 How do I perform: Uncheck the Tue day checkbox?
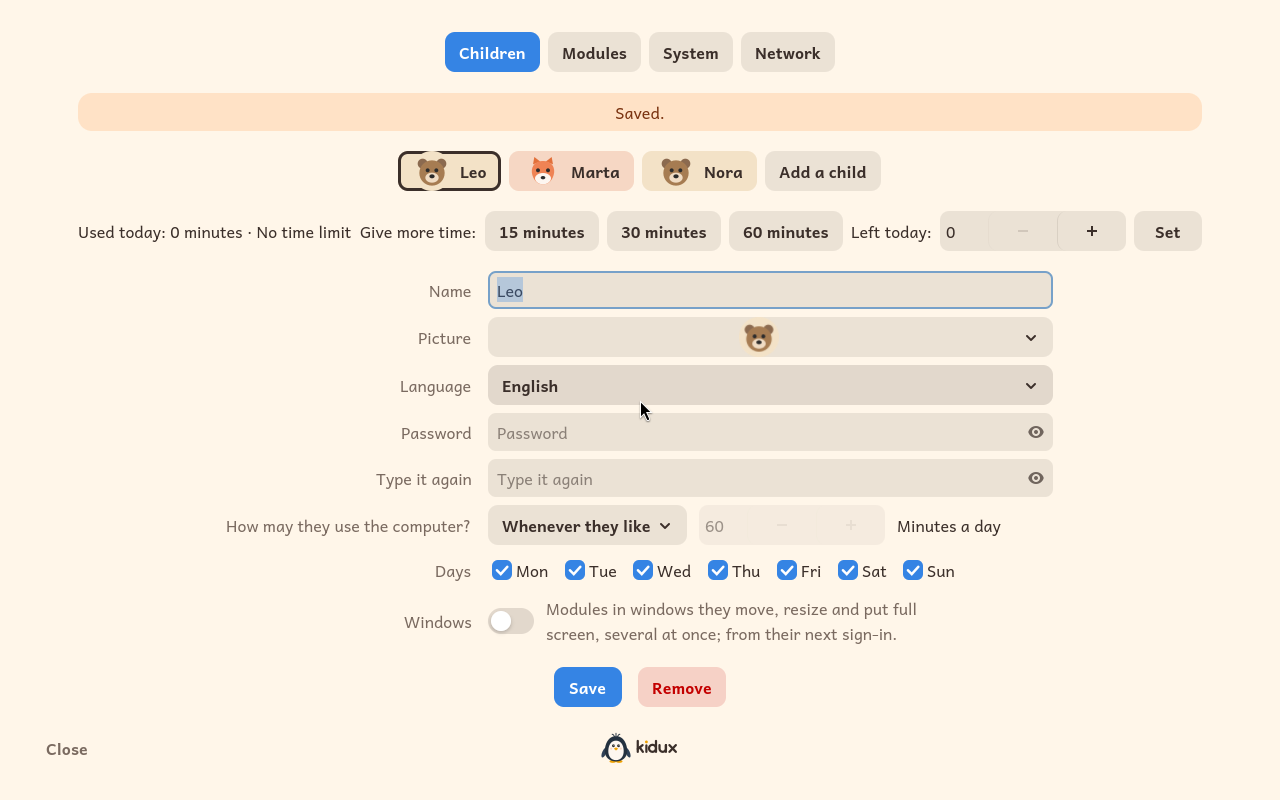coord(575,570)
